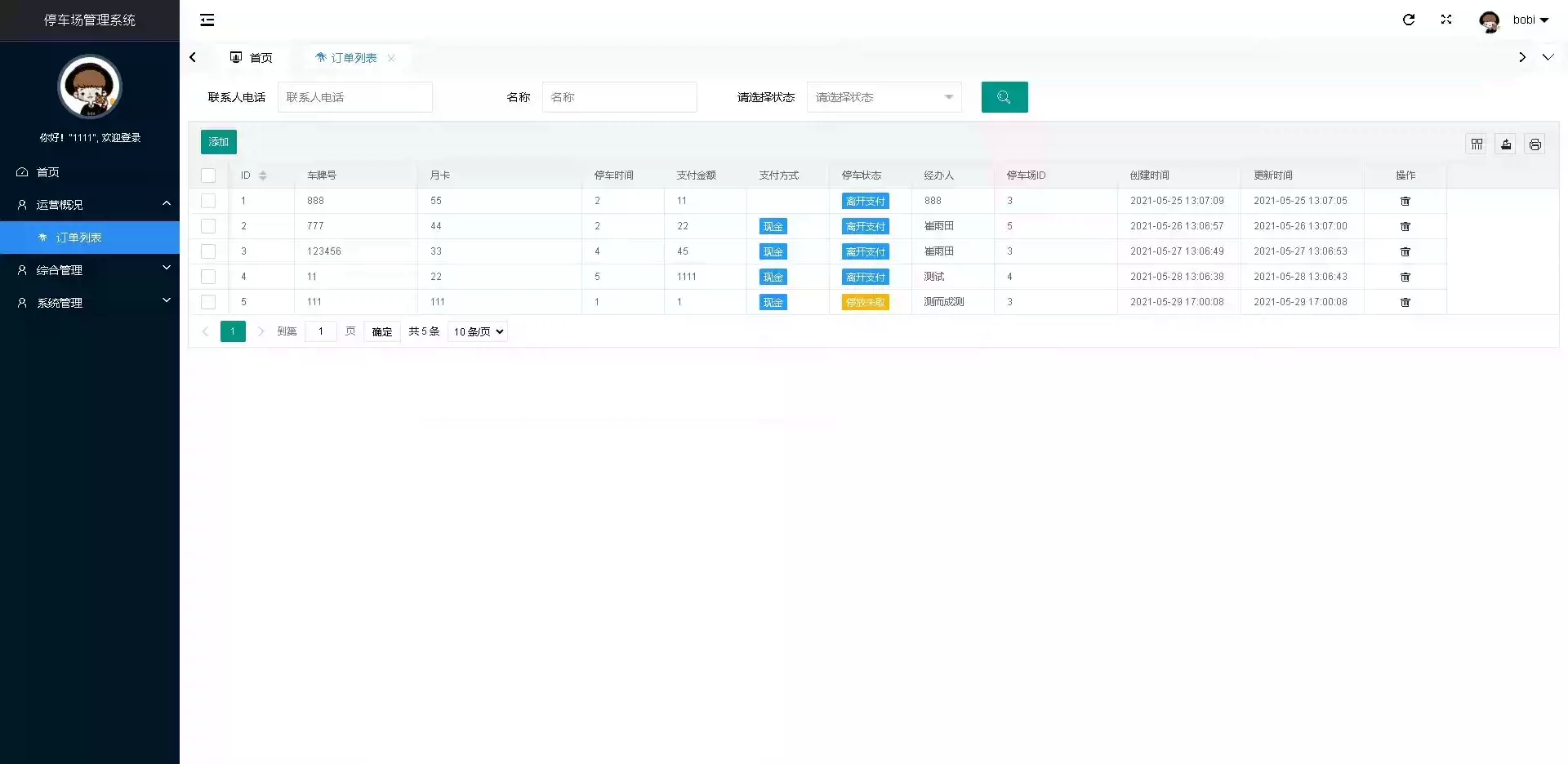
Task: Click the green search magnifier button
Action: click(1004, 97)
